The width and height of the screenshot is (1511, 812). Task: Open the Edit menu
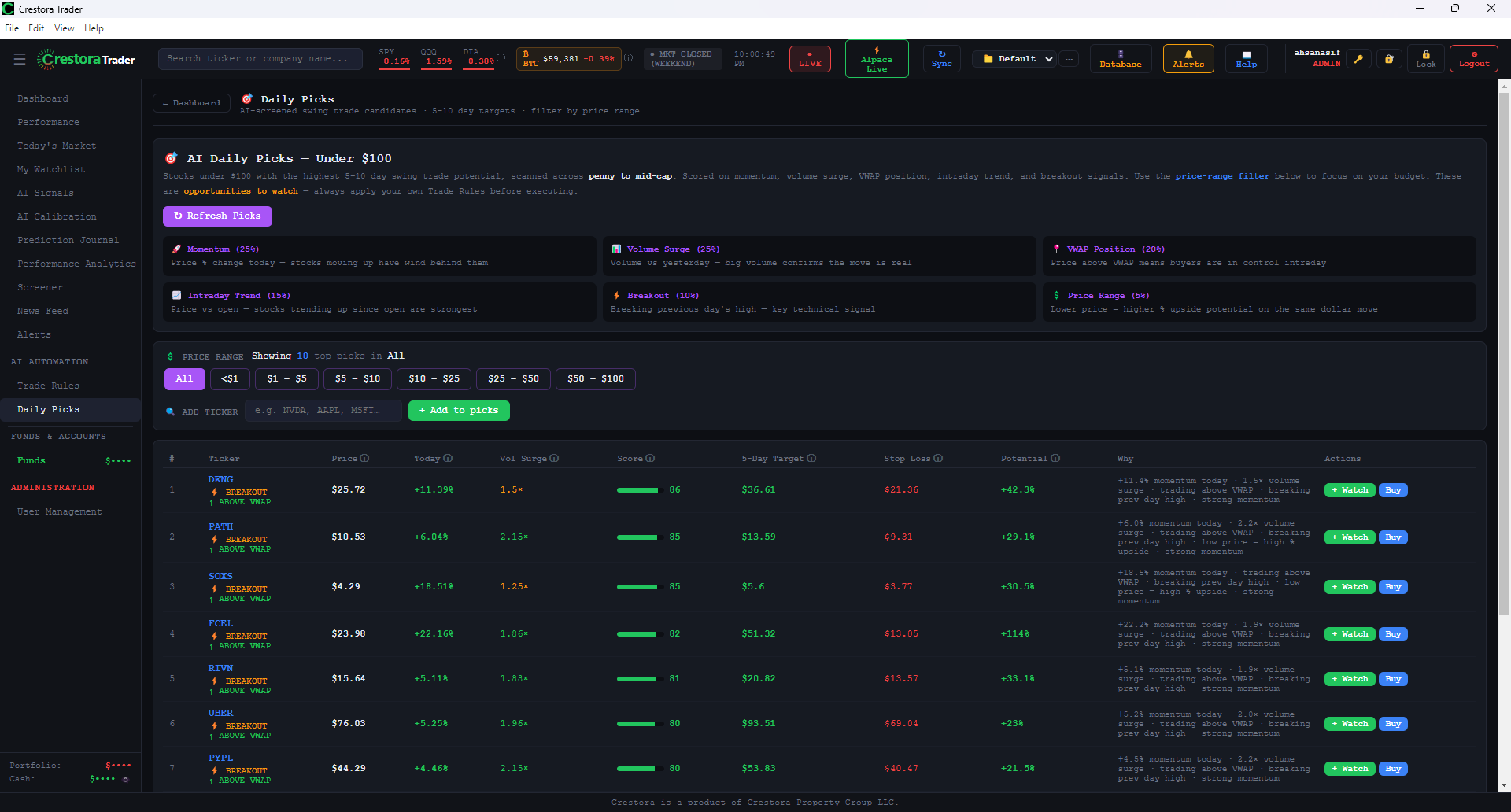point(36,28)
